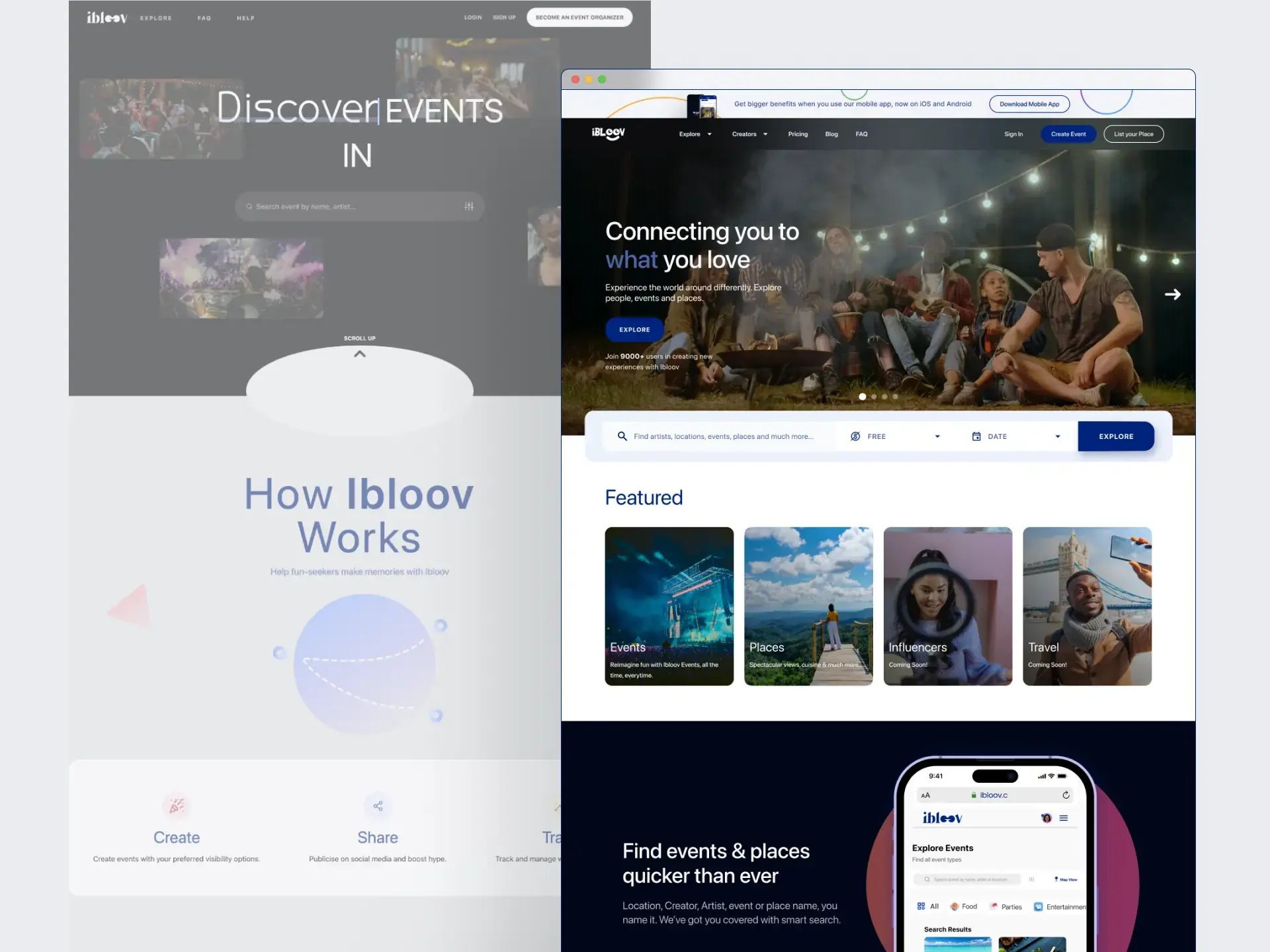Select the second carousel indicator dot

coord(873,397)
